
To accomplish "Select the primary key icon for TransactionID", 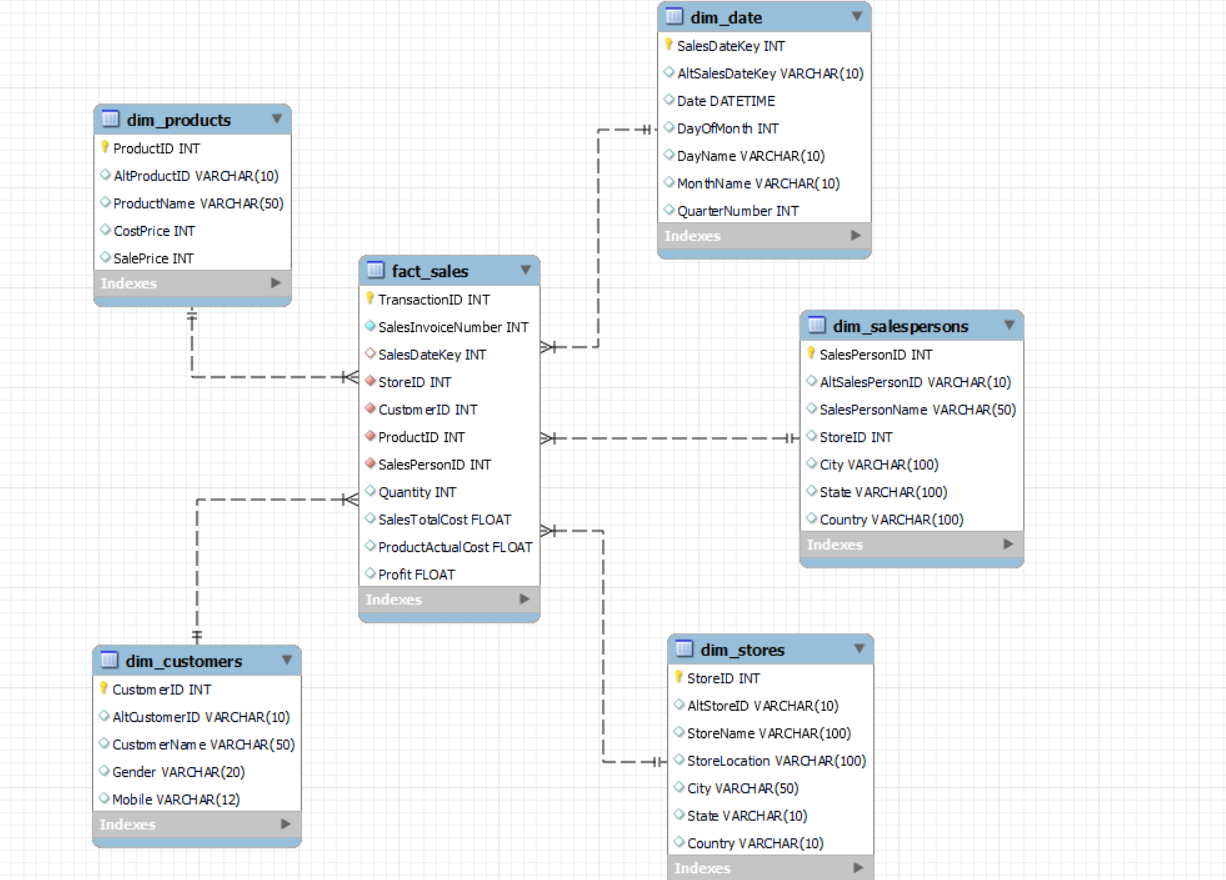I will [x=369, y=299].
